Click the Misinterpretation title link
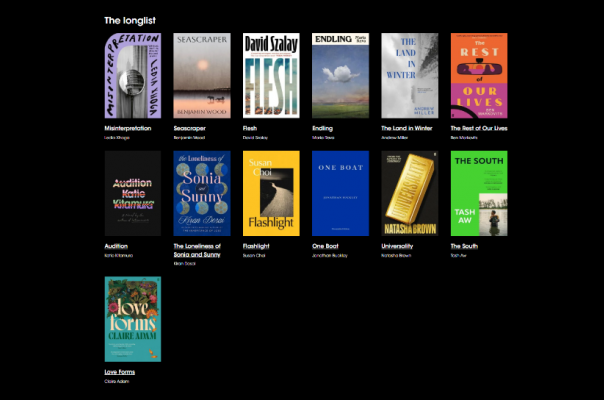This screenshot has width=604, height=400. click(128, 128)
